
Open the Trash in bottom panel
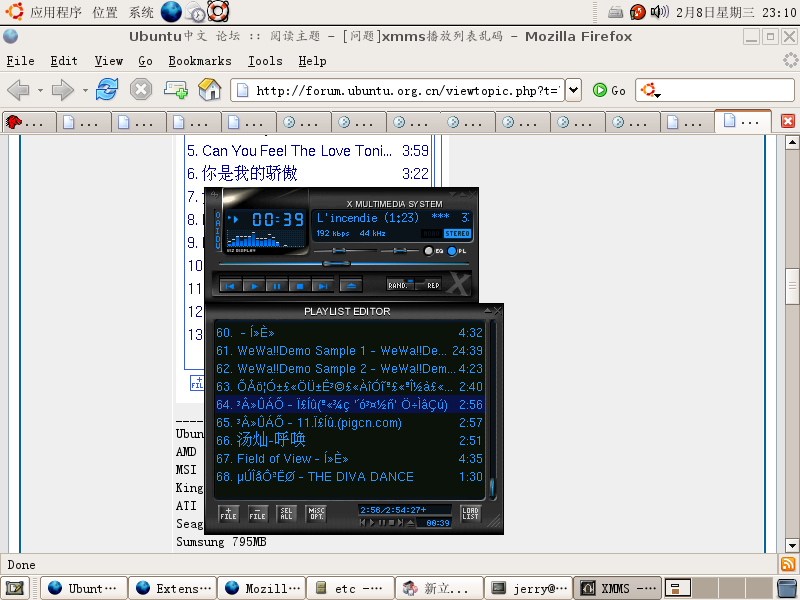787,588
